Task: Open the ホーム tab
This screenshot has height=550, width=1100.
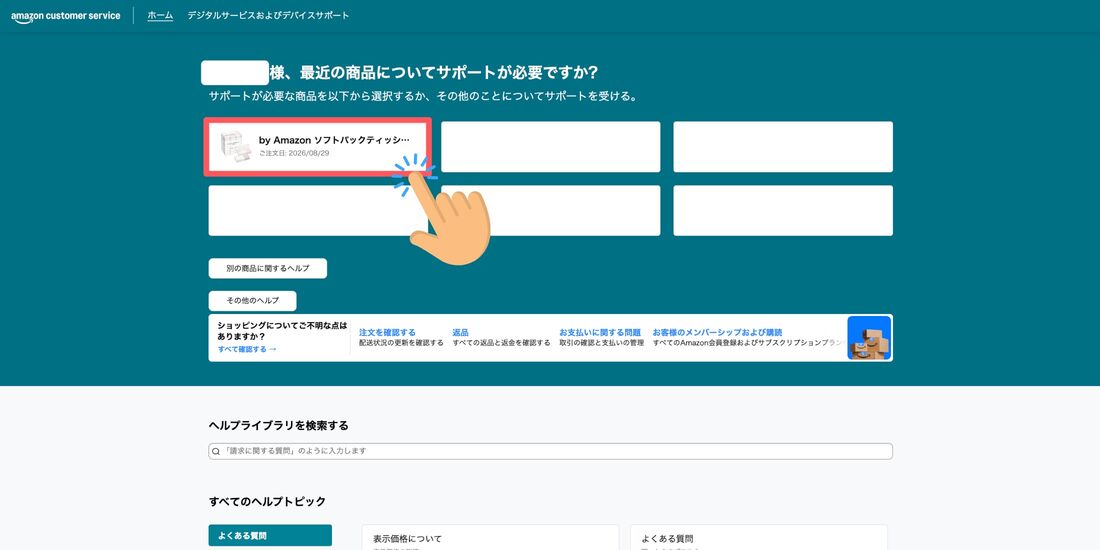Action: (x=160, y=15)
